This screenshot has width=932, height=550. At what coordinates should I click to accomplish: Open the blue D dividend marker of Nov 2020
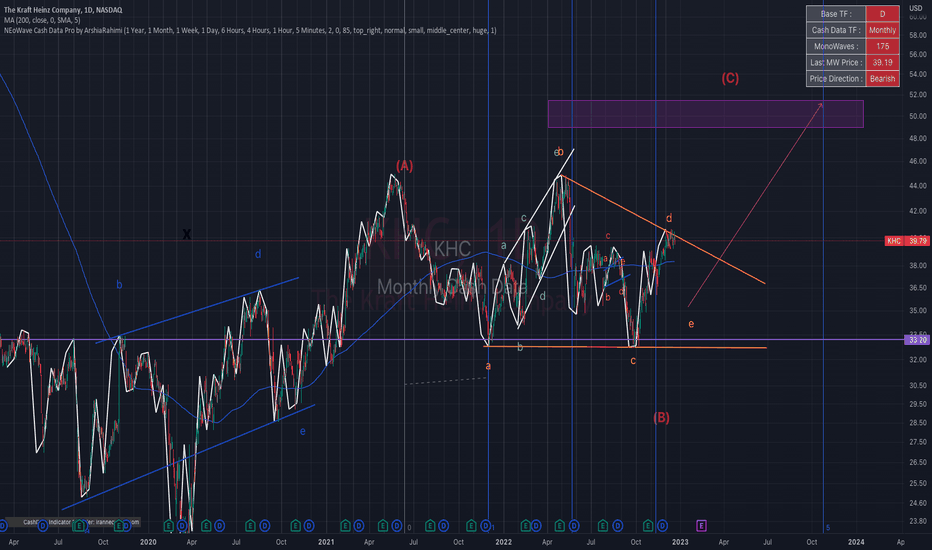pos(309,526)
